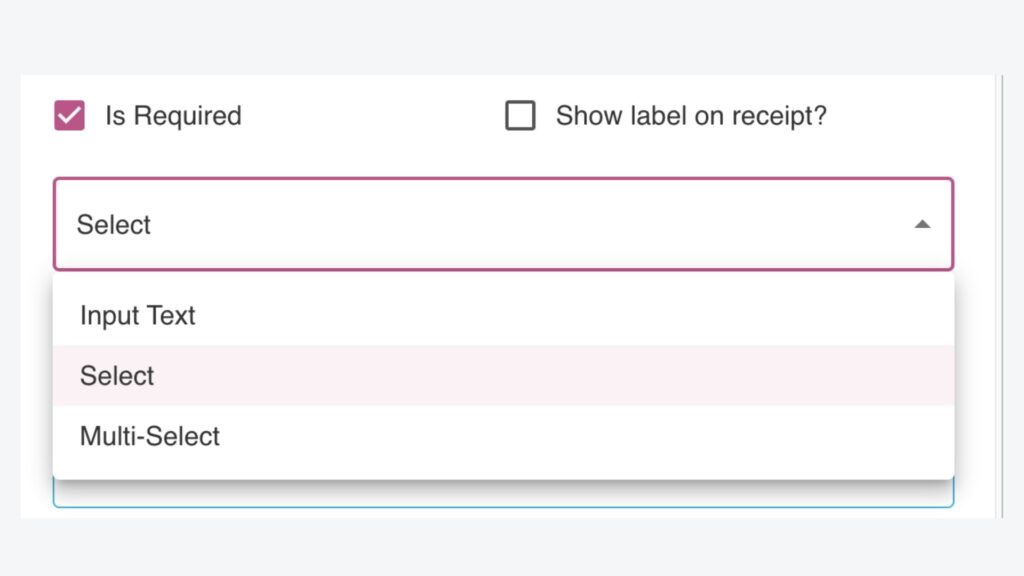Choose Multi-Select from the dropdown list
Image resolution: width=1024 pixels, height=576 pixels.
tap(150, 436)
